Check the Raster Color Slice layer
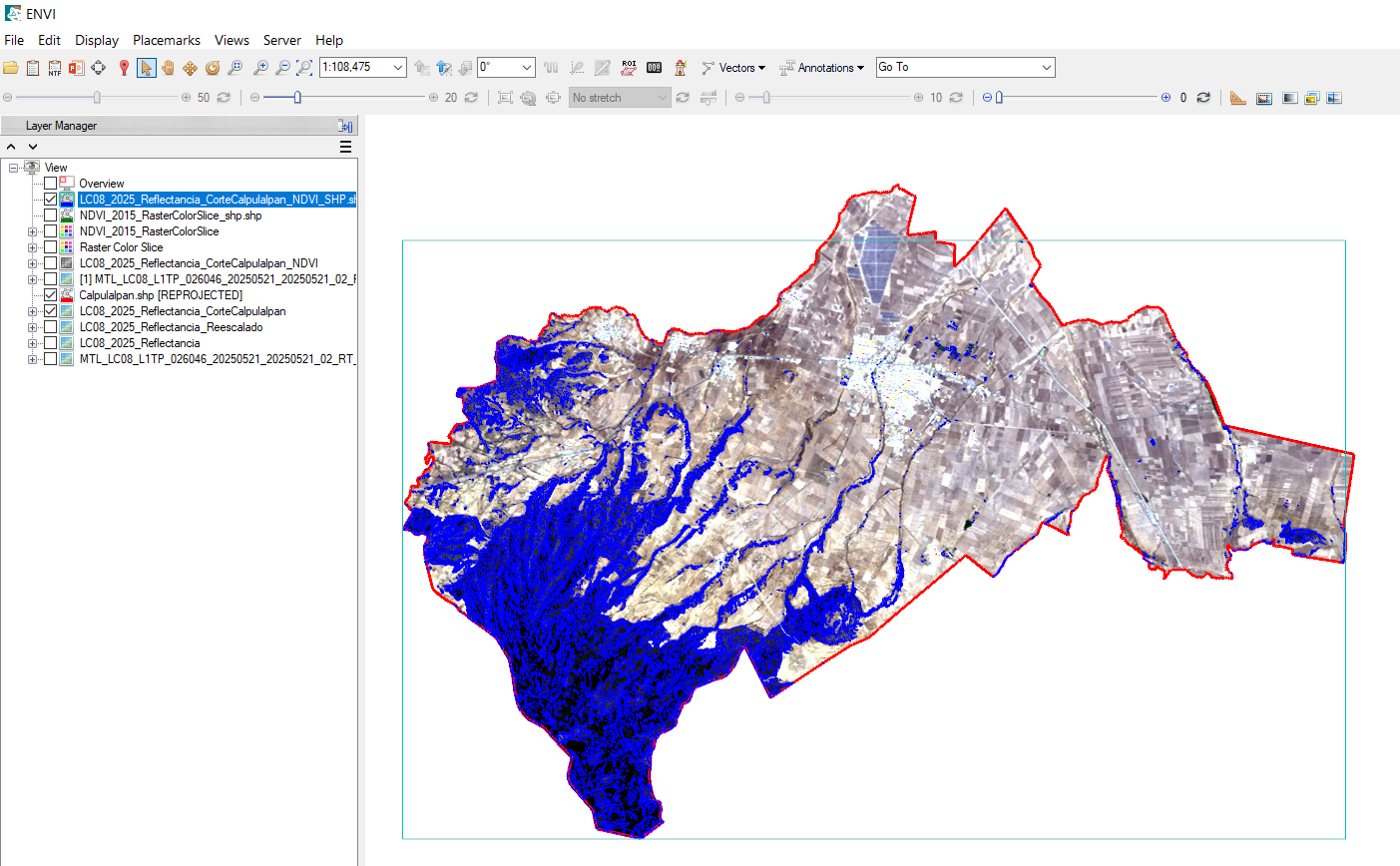Image resolution: width=1400 pixels, height=866 pixels. click(x=50, y=247)
